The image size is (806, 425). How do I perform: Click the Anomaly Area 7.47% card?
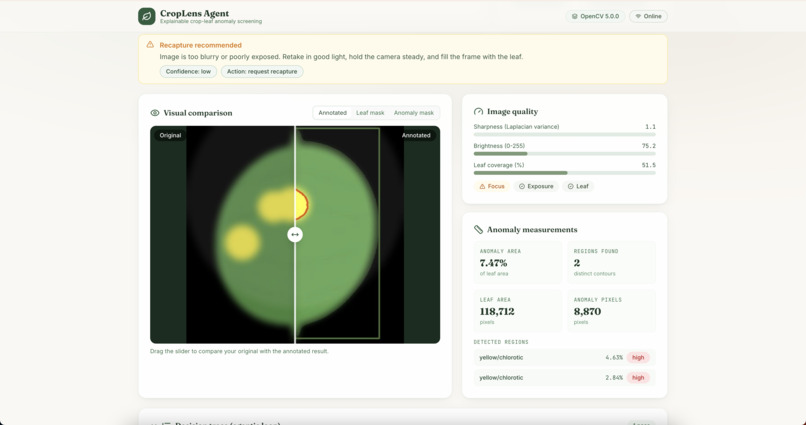(x=518, y=263)
